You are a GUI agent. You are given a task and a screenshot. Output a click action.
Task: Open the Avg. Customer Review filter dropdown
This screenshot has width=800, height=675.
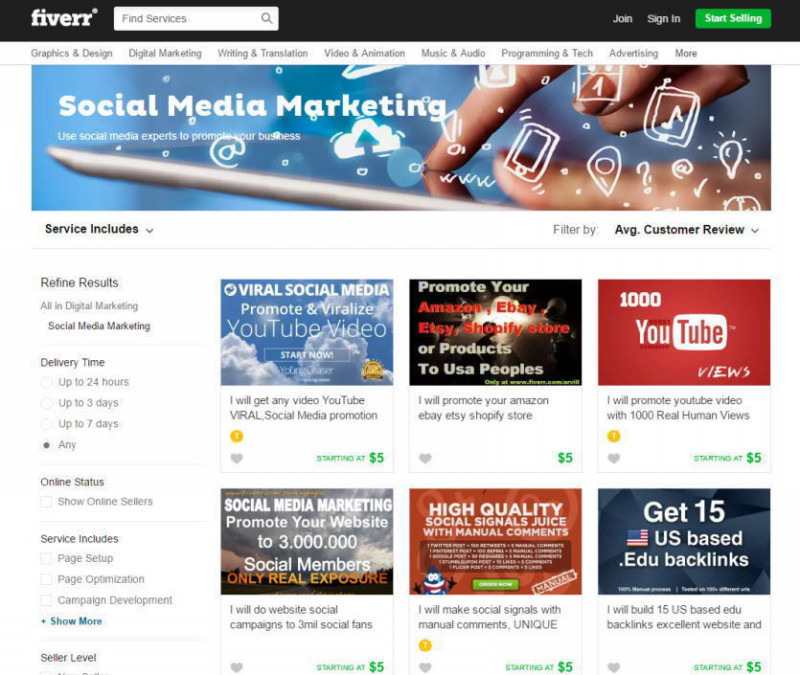click(687, 230)
